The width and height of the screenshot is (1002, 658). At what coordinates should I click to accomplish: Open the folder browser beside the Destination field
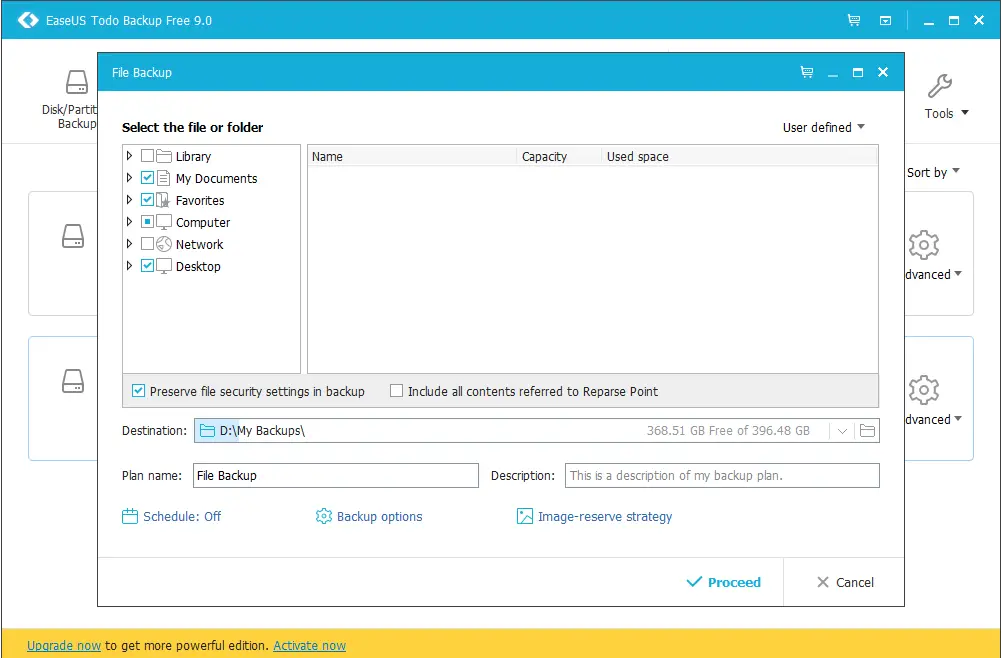(x=866, y=430)
